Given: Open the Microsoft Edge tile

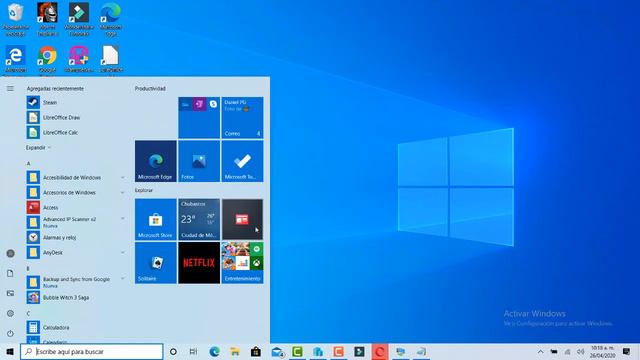Looking at the screenshot, I should [156, 161].
